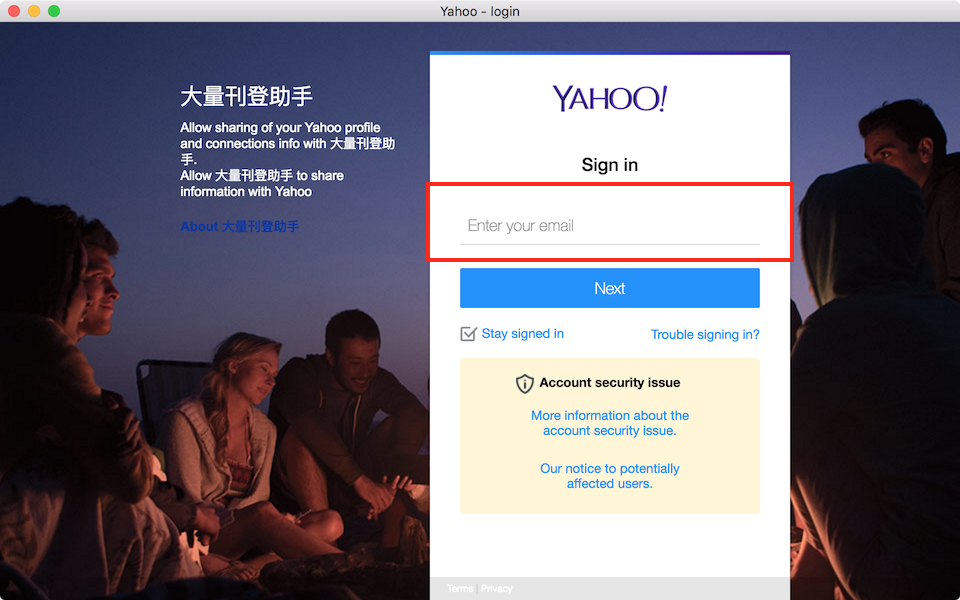
Task: Open More information about the account security issue
Action: pos(609,423)
